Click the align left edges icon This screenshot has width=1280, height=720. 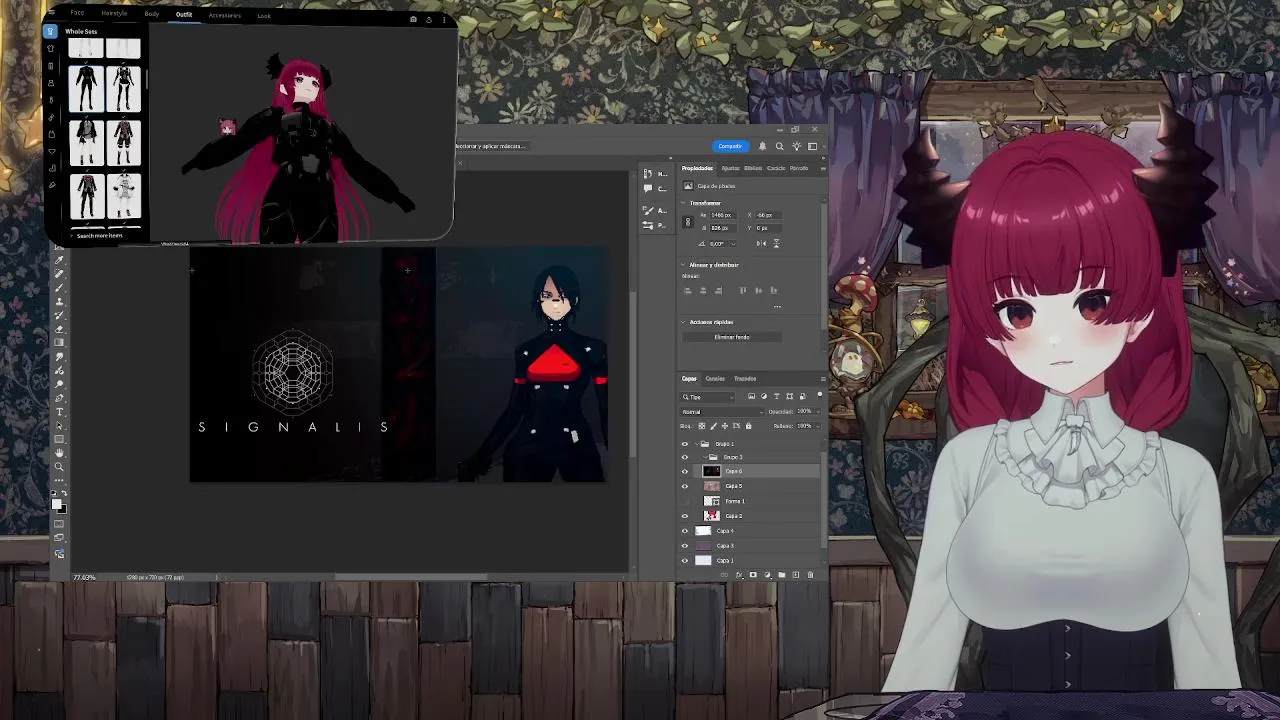[x=688, y=290]
